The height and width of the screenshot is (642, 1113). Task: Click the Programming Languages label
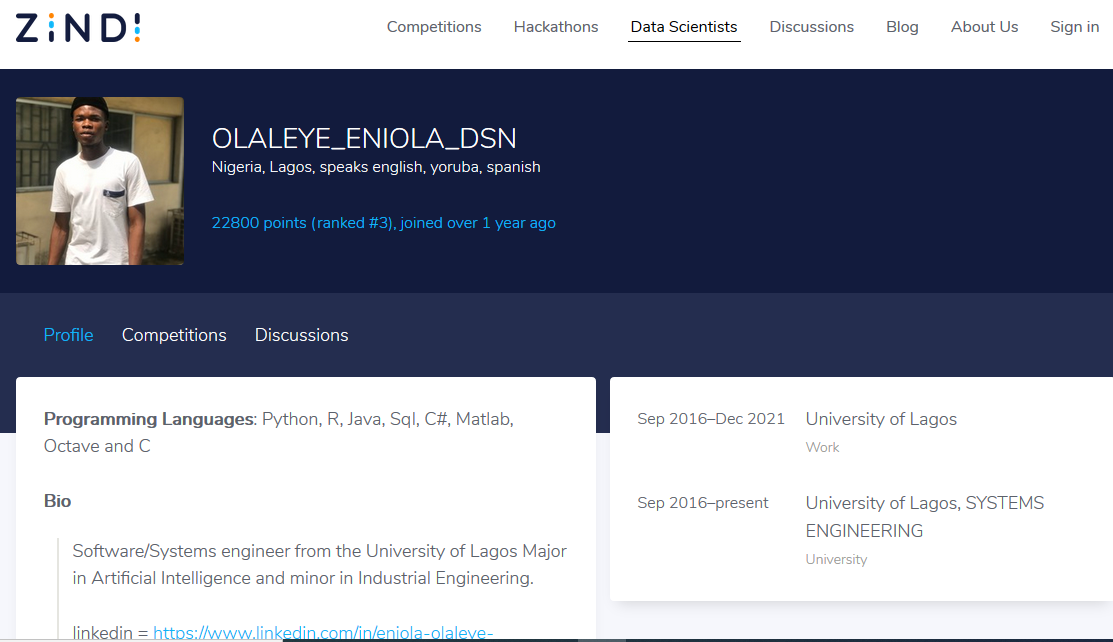click(x=149, y=419)
